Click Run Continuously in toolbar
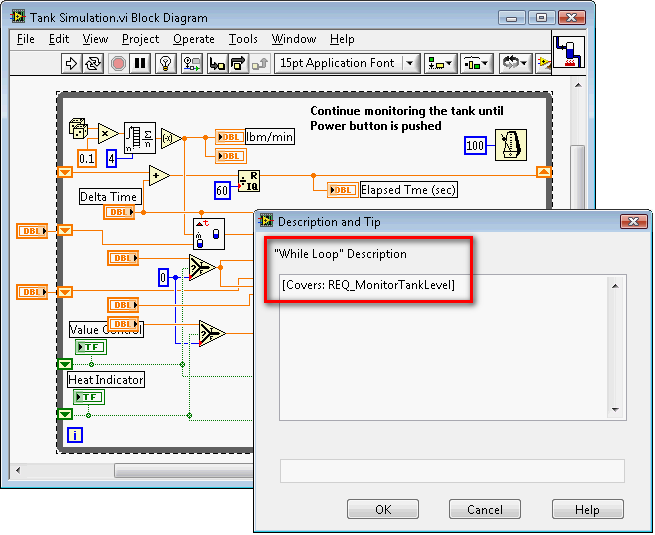This screenshot has width=655, height=535. [94, 63]
